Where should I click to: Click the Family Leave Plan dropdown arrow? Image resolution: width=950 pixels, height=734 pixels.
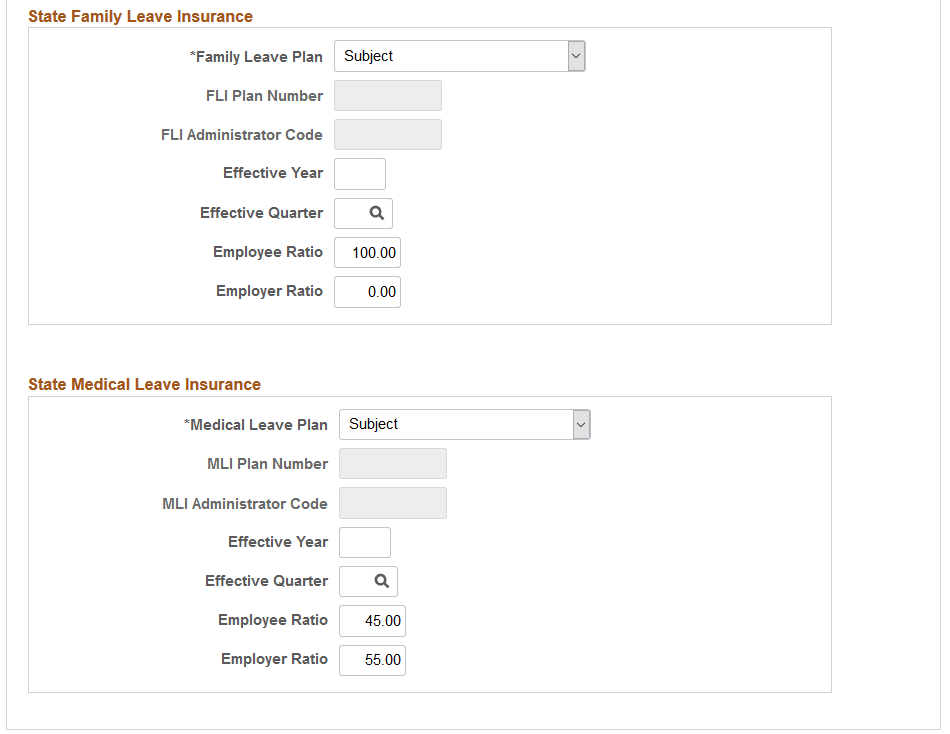[576, 56]
